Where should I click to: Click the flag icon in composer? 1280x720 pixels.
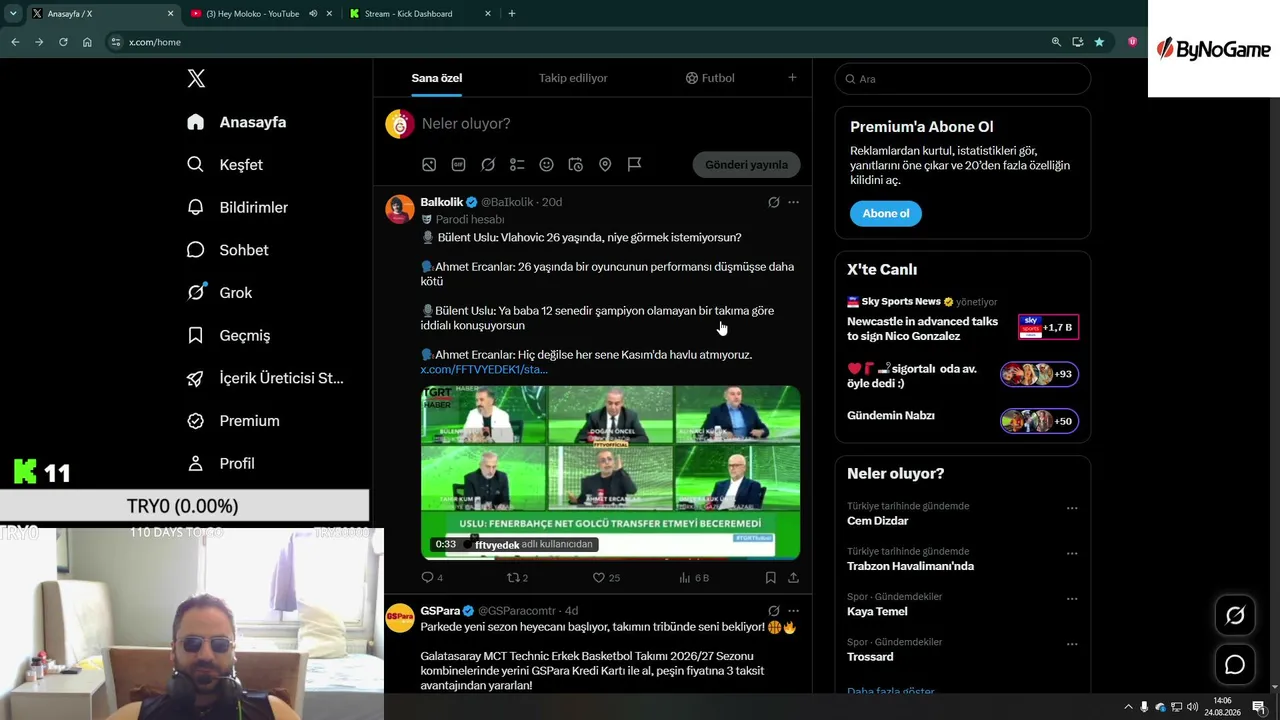634,165
